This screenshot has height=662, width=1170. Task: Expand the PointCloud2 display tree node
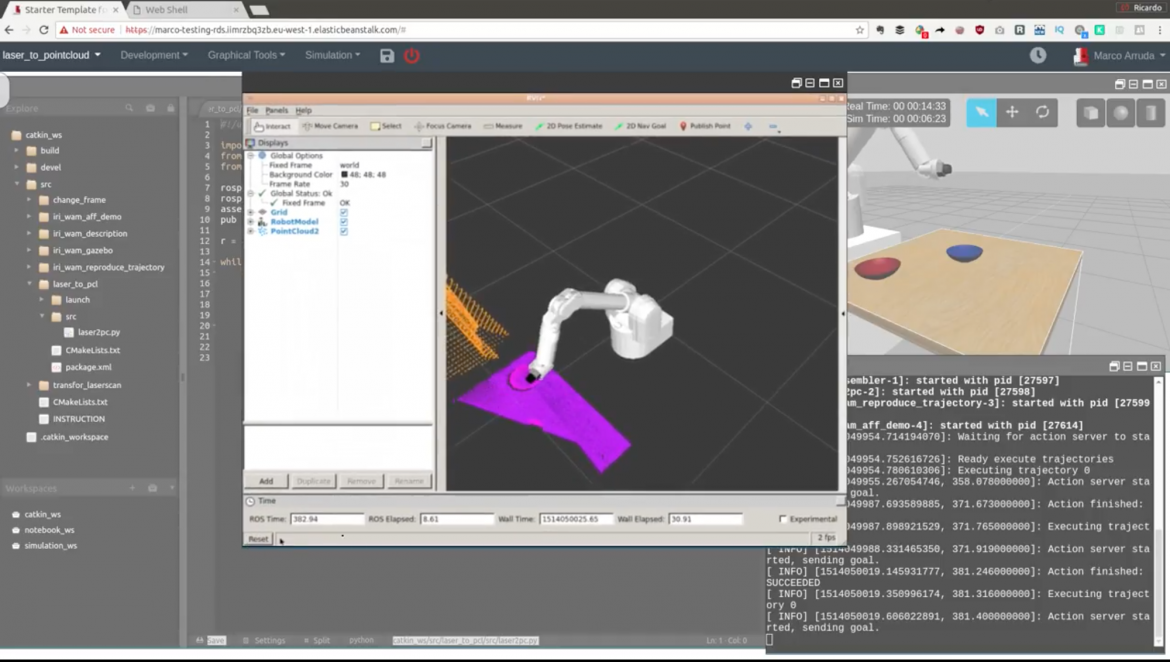pyautogui.click(x=251, y=231)
